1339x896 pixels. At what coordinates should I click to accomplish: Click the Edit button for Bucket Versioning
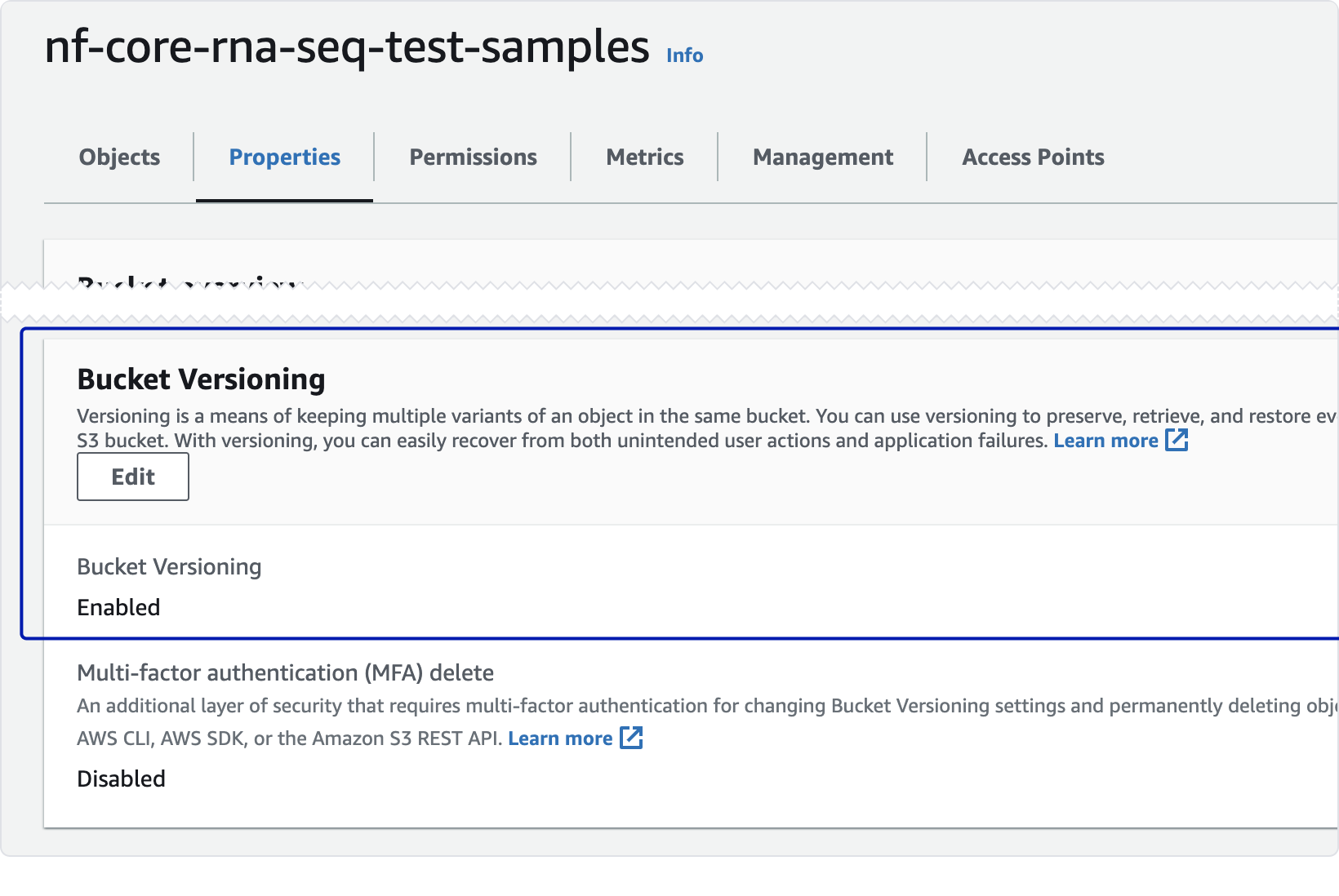[133, 477]
